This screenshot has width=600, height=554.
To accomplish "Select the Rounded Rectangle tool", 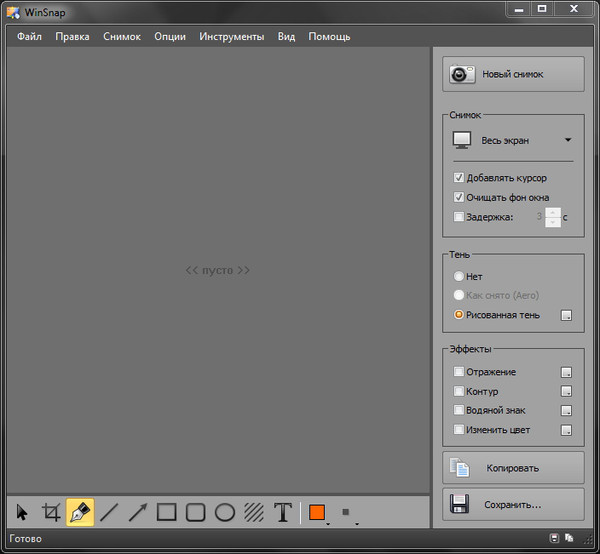I will pos(196,513).
